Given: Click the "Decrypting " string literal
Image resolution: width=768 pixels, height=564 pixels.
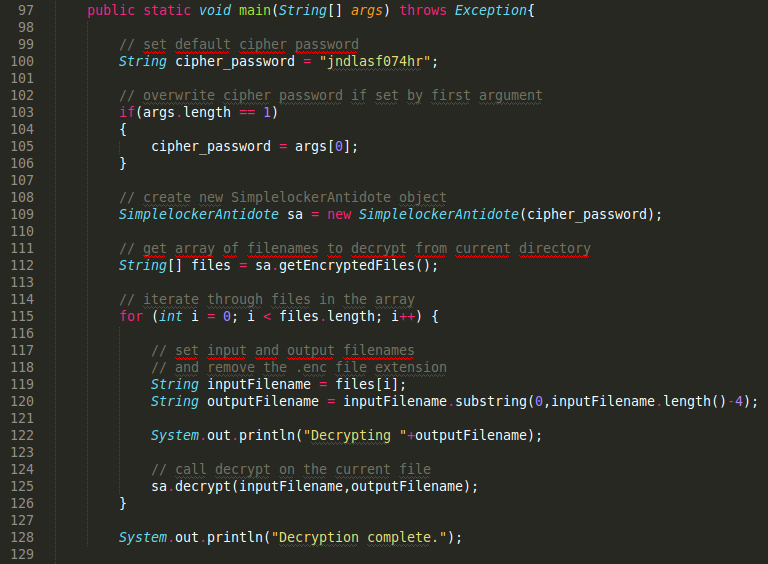Looking at the screenshot, I should pyautogui.click(x=358, y=435).
